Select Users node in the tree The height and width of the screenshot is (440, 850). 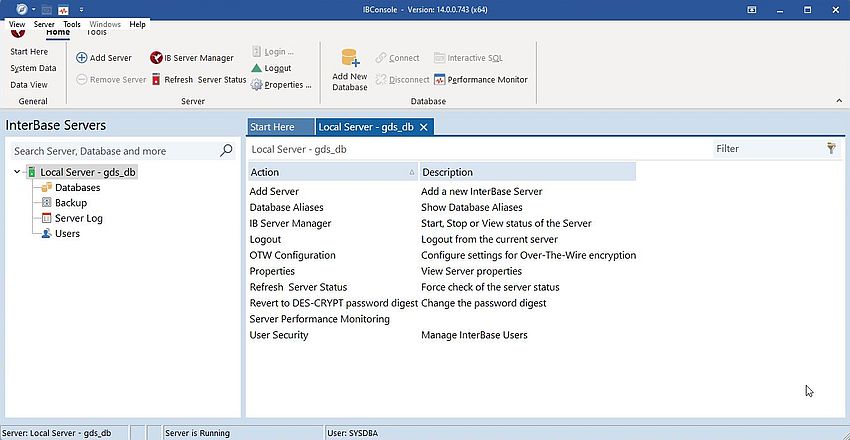point(67,234)
